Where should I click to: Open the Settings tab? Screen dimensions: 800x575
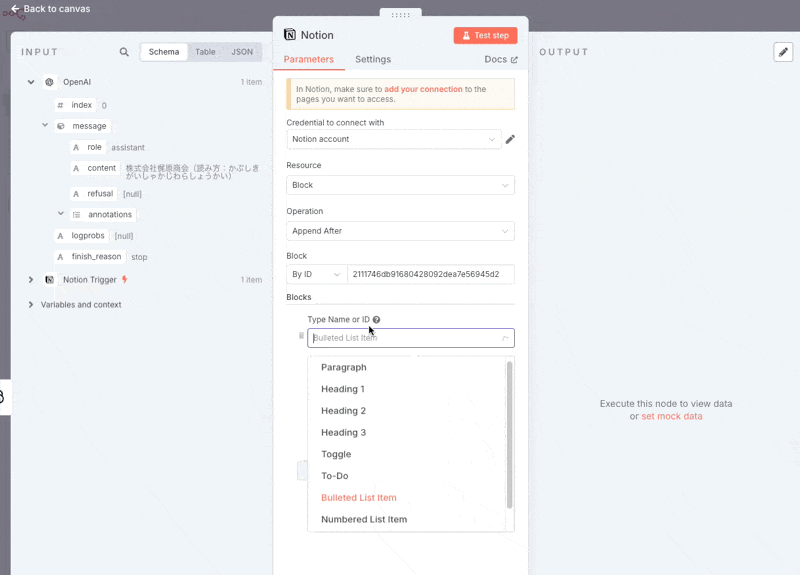[x=373, y=59]
